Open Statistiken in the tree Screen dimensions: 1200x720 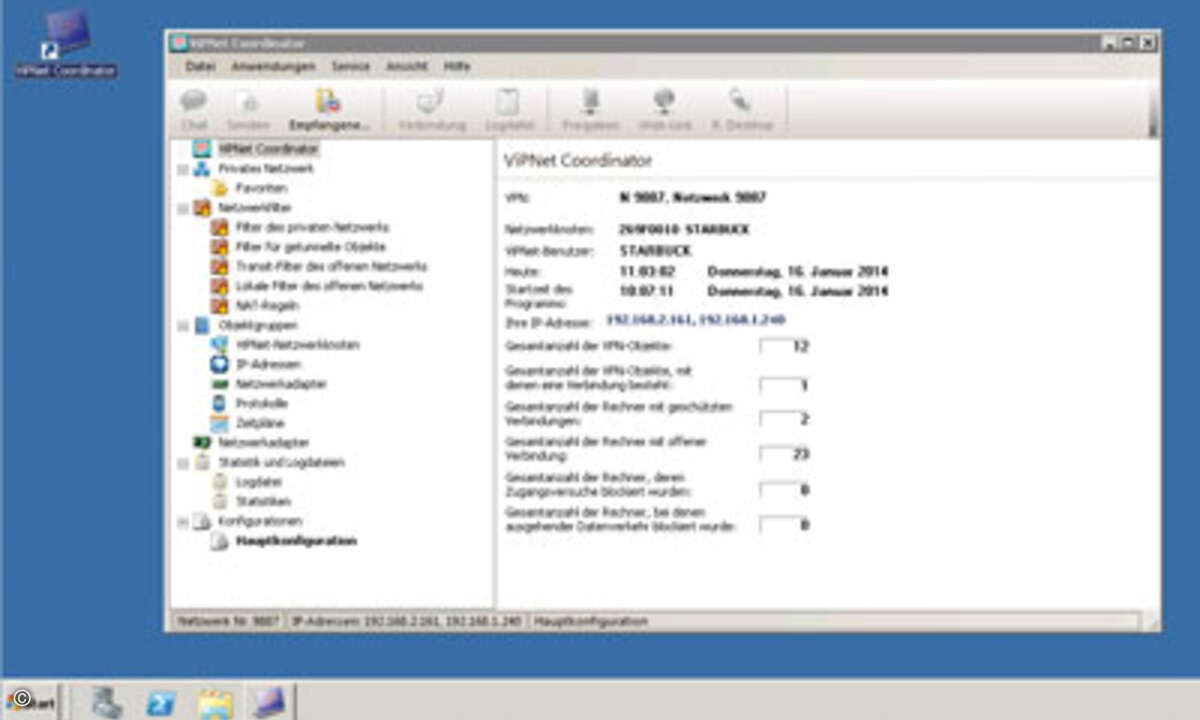pyautogui.click(x=264, y=502)
